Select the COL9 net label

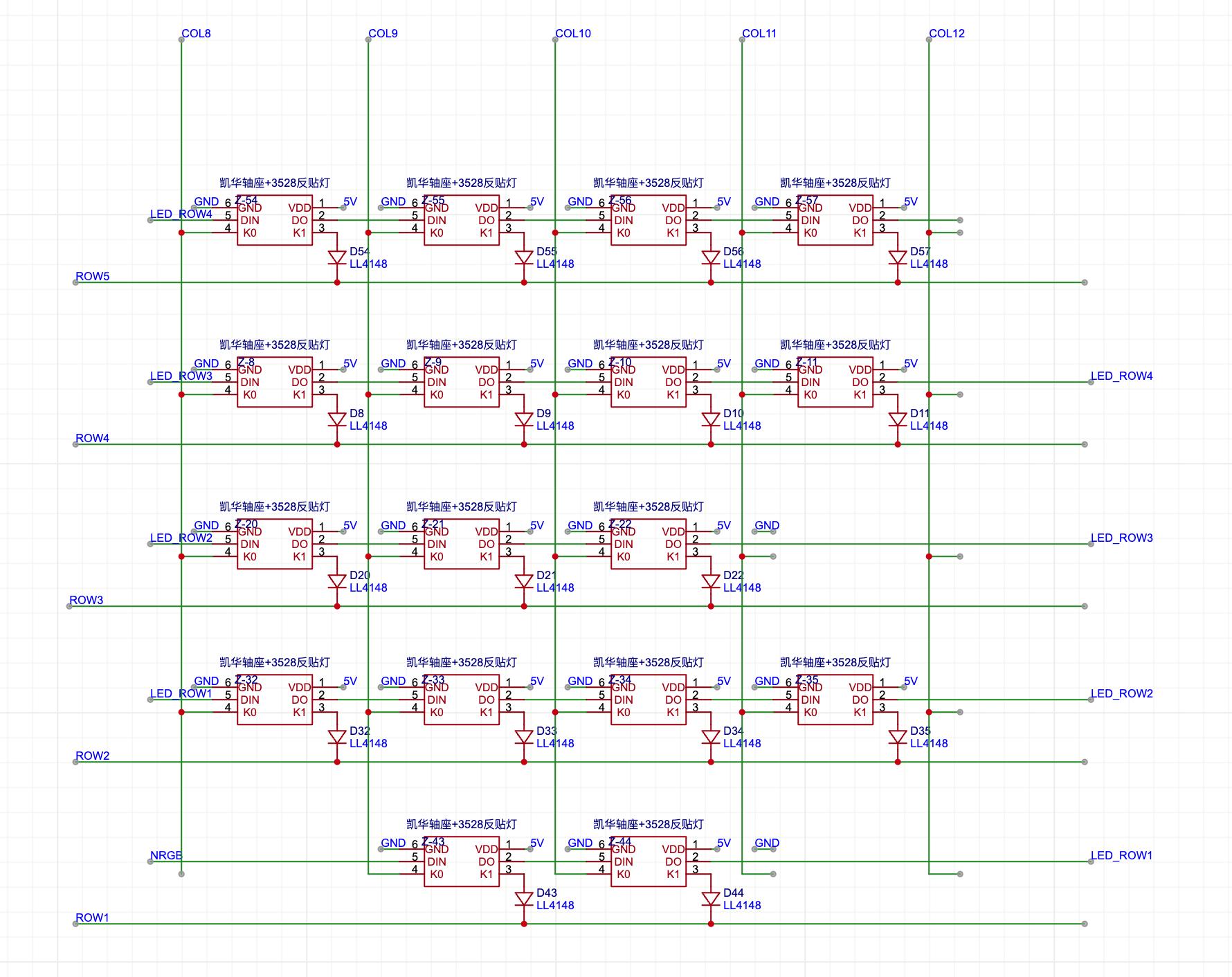(383, 33)
